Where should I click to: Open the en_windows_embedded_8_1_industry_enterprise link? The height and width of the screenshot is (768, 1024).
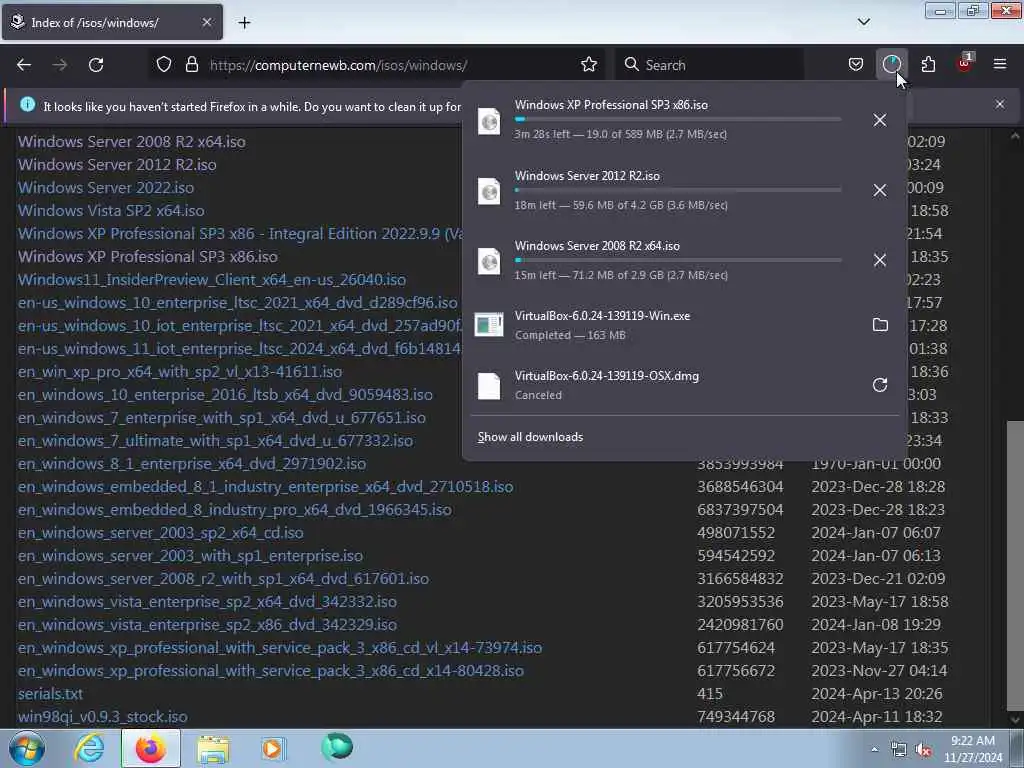tap(265, 487)
